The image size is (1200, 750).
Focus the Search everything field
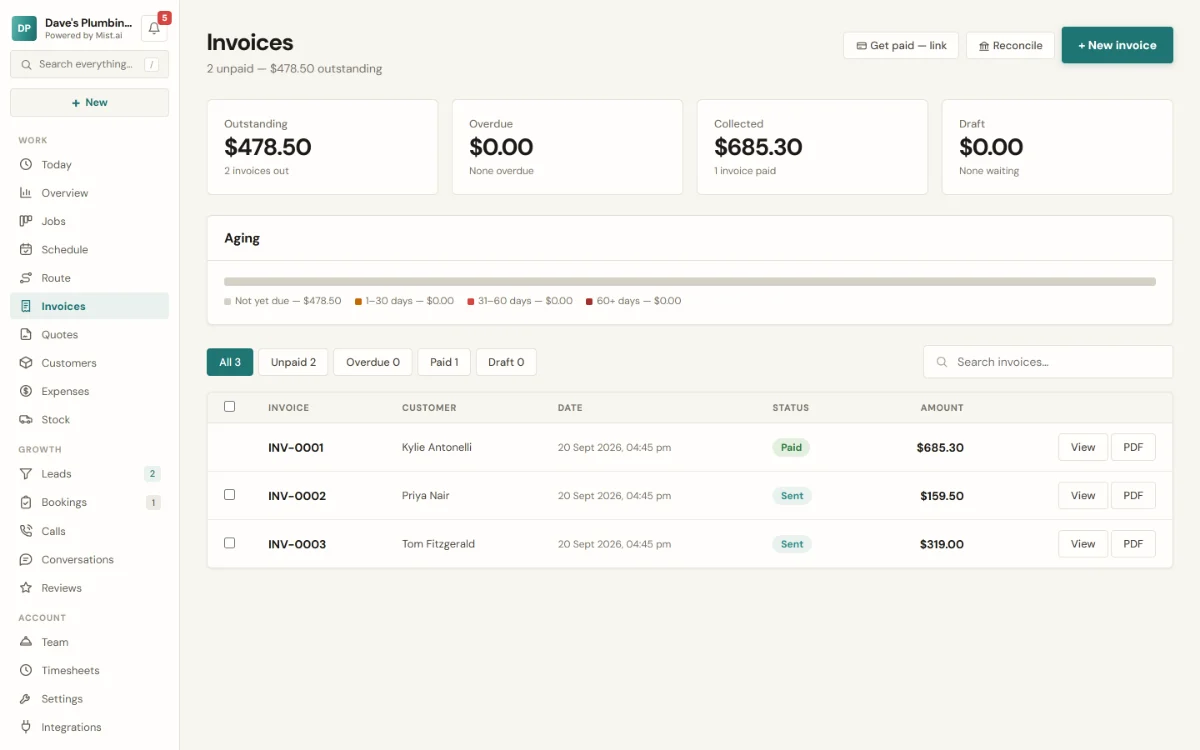click(x=89, y=64)
